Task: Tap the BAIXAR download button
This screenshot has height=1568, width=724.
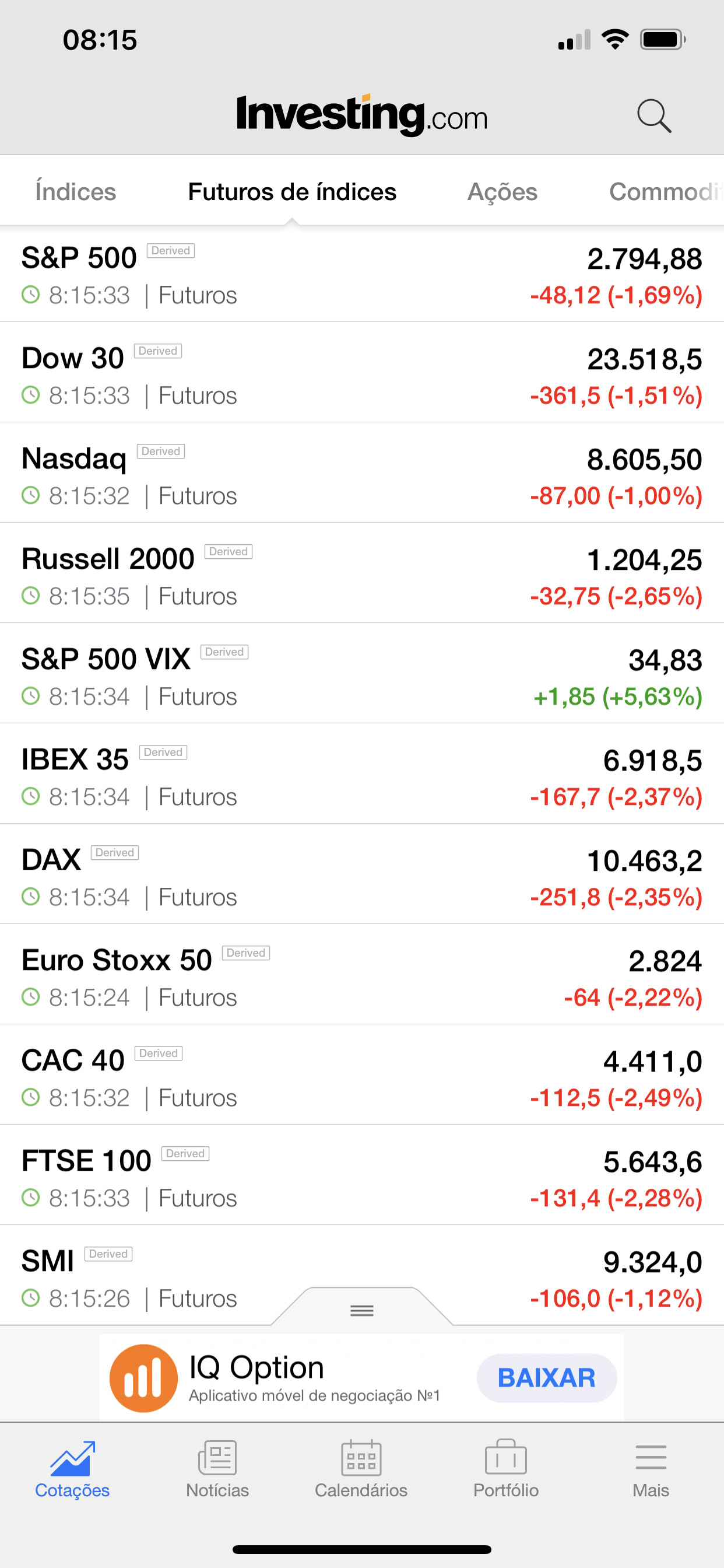Action: (546, 1378)
